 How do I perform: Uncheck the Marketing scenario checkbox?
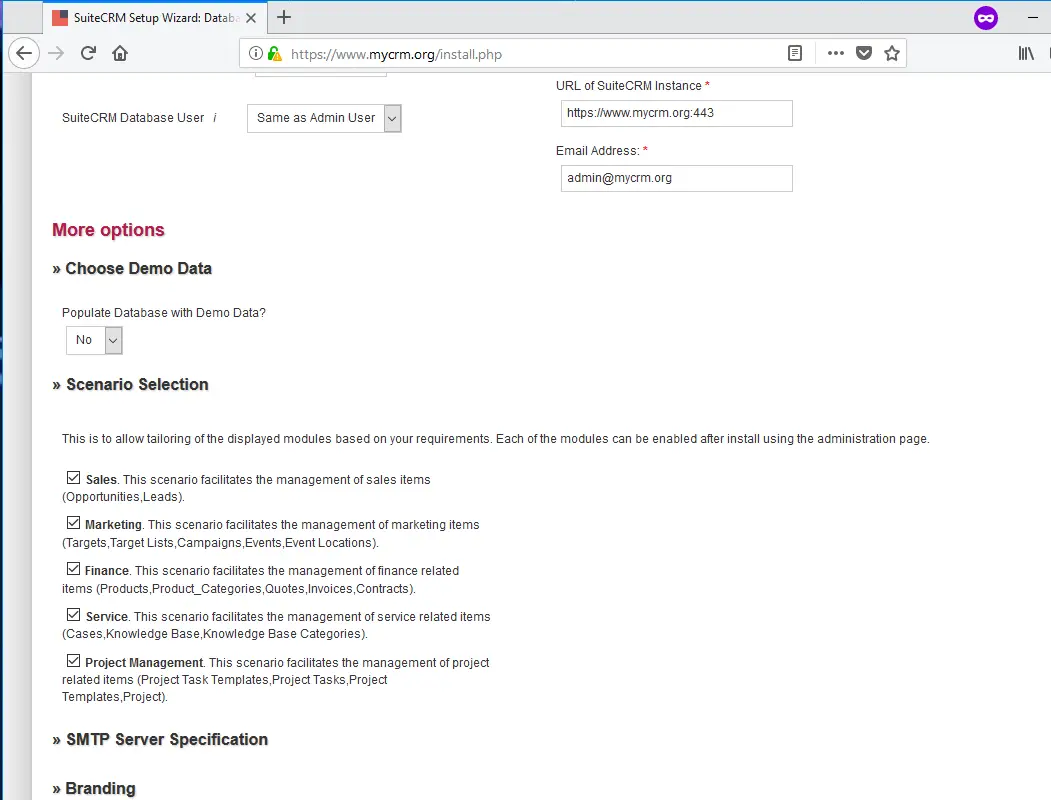click(74, 523)
